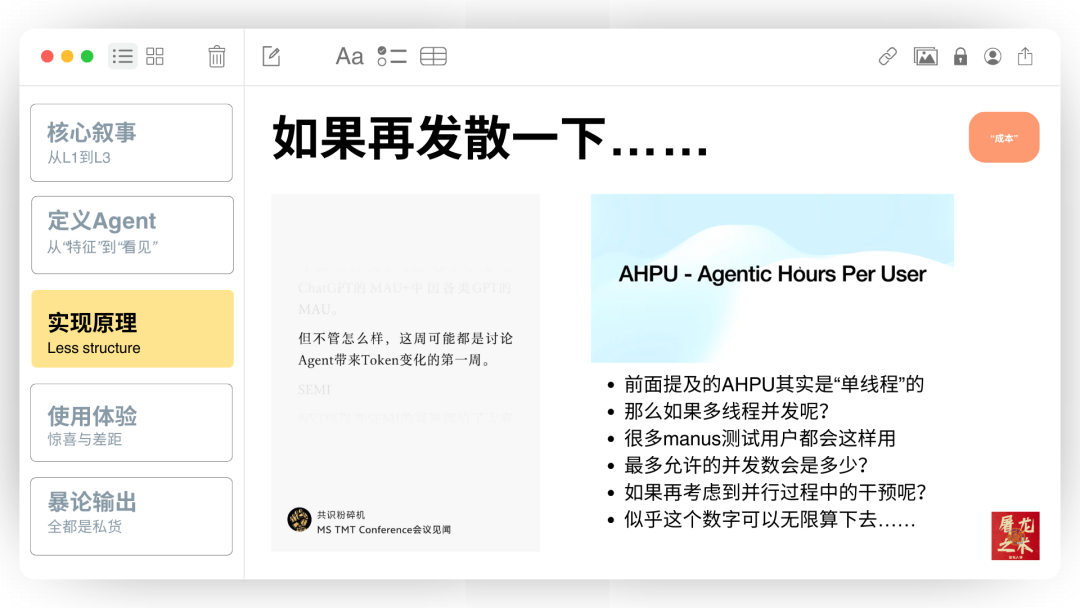Open the image picker icon
This screenshot has width=1080, height=608.
[926, 56]
